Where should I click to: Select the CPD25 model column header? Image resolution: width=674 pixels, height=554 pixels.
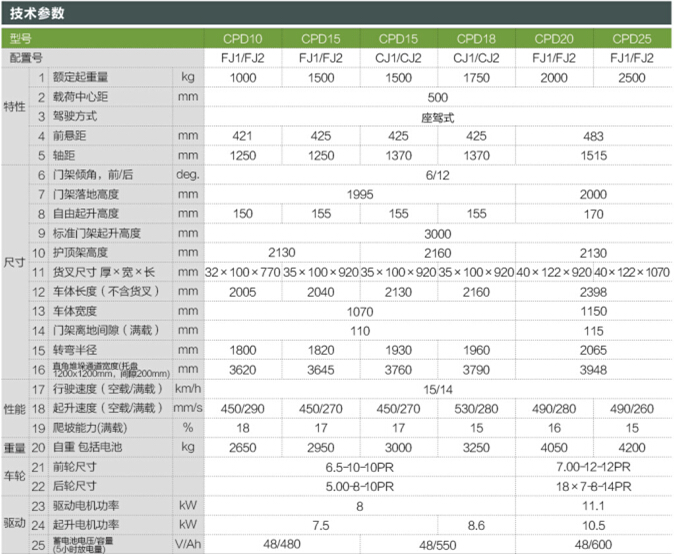633,39
